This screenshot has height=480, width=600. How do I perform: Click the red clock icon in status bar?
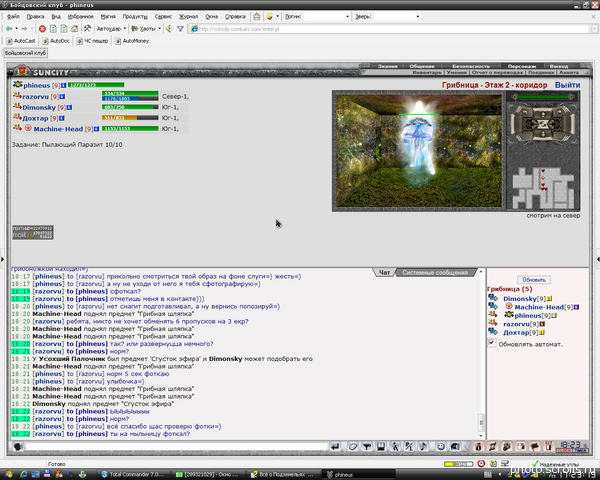pos(481,464)
